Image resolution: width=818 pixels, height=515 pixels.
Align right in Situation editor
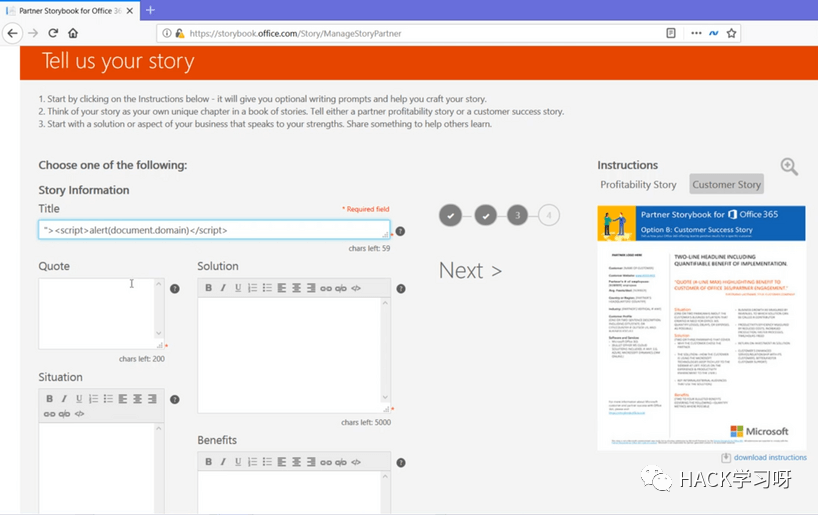(x=152, y=399)
